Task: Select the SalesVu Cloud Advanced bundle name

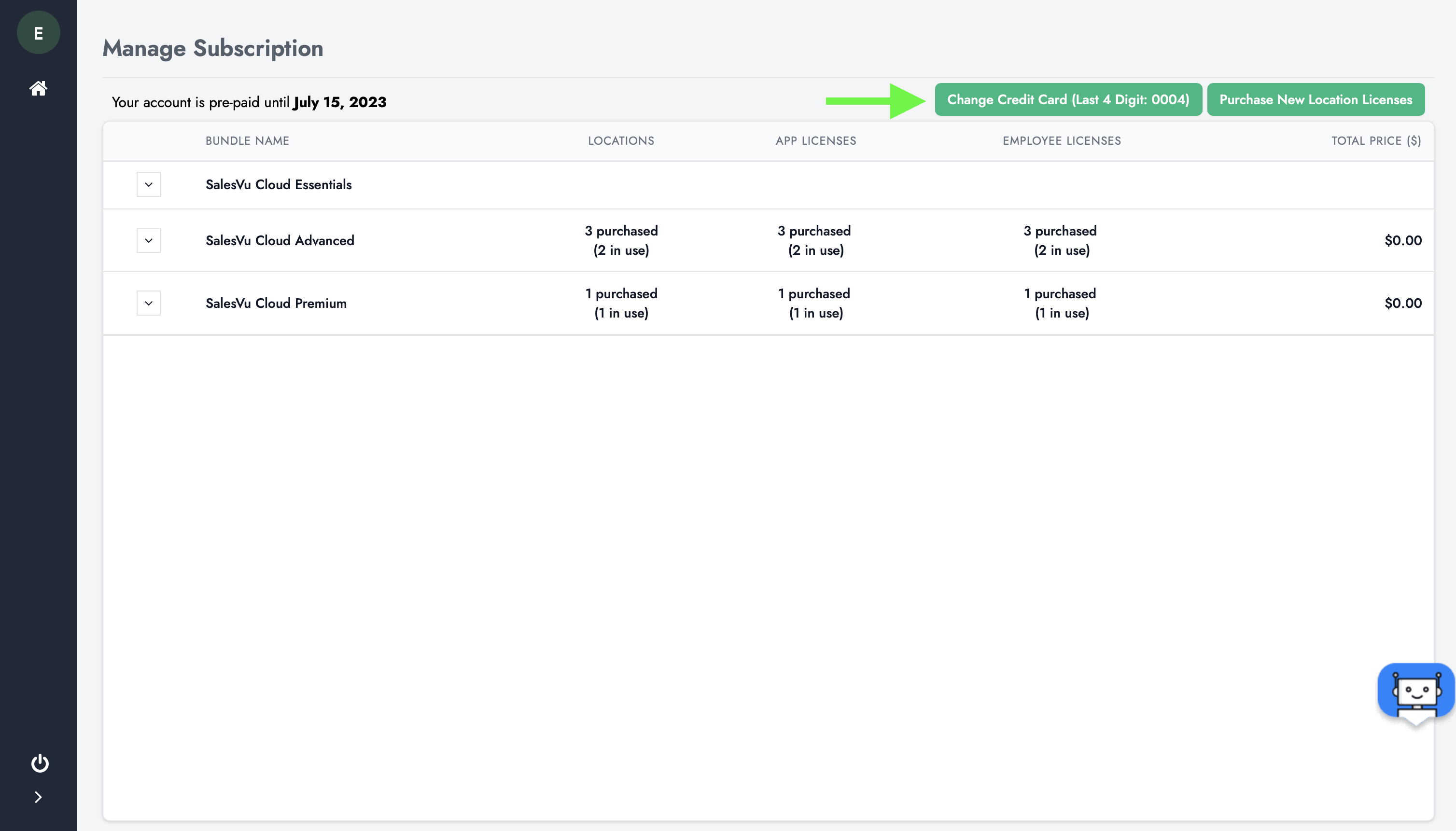Action: tap(280, 241)
